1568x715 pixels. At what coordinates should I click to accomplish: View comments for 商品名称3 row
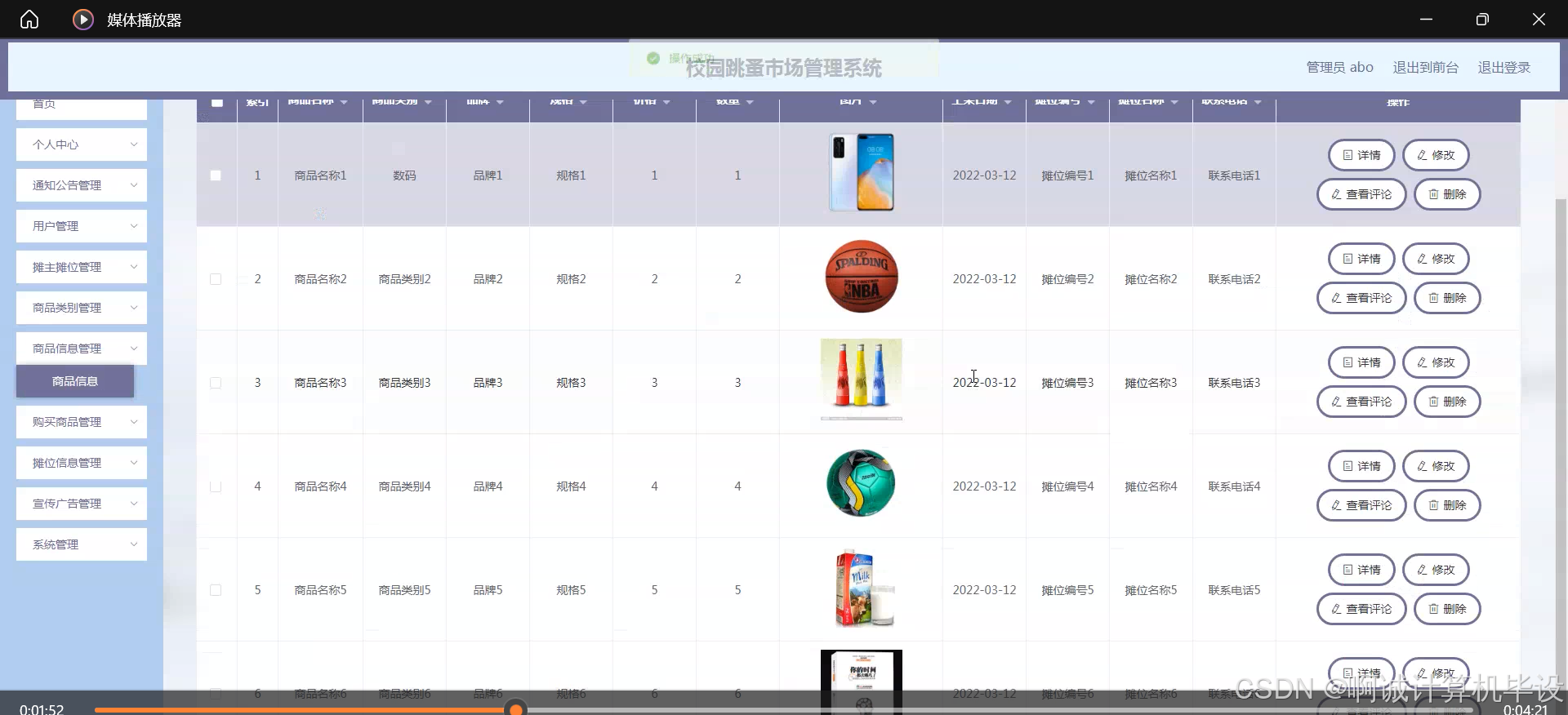(1361, 402)
